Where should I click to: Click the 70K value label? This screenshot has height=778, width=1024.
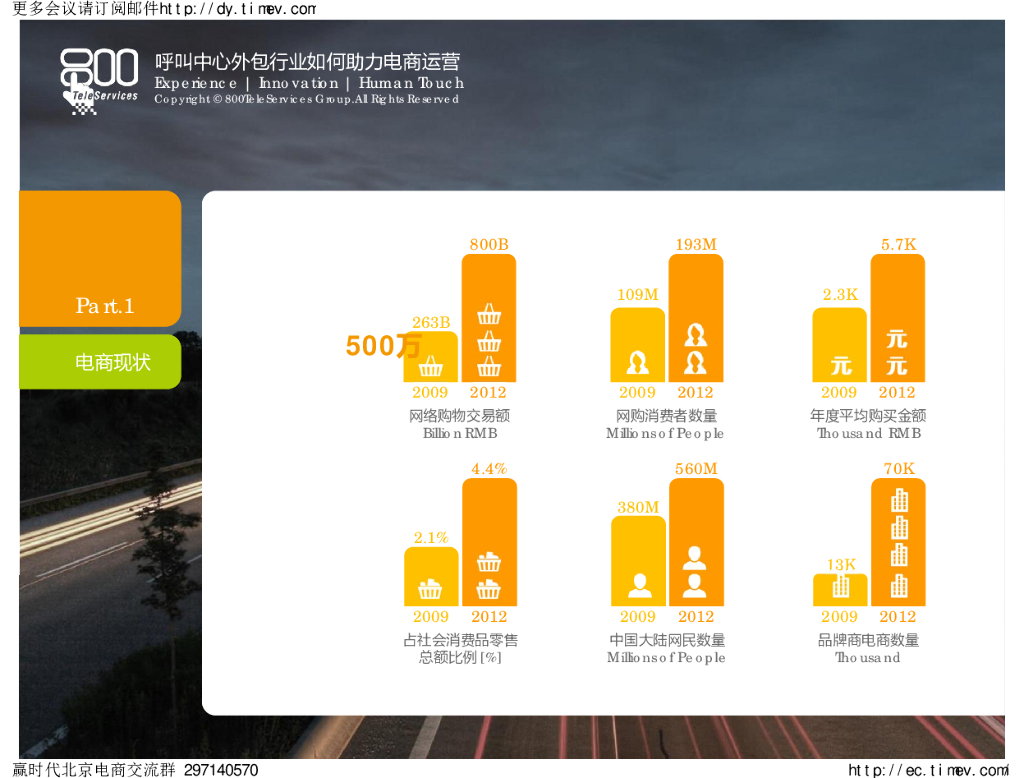[899, 468]
